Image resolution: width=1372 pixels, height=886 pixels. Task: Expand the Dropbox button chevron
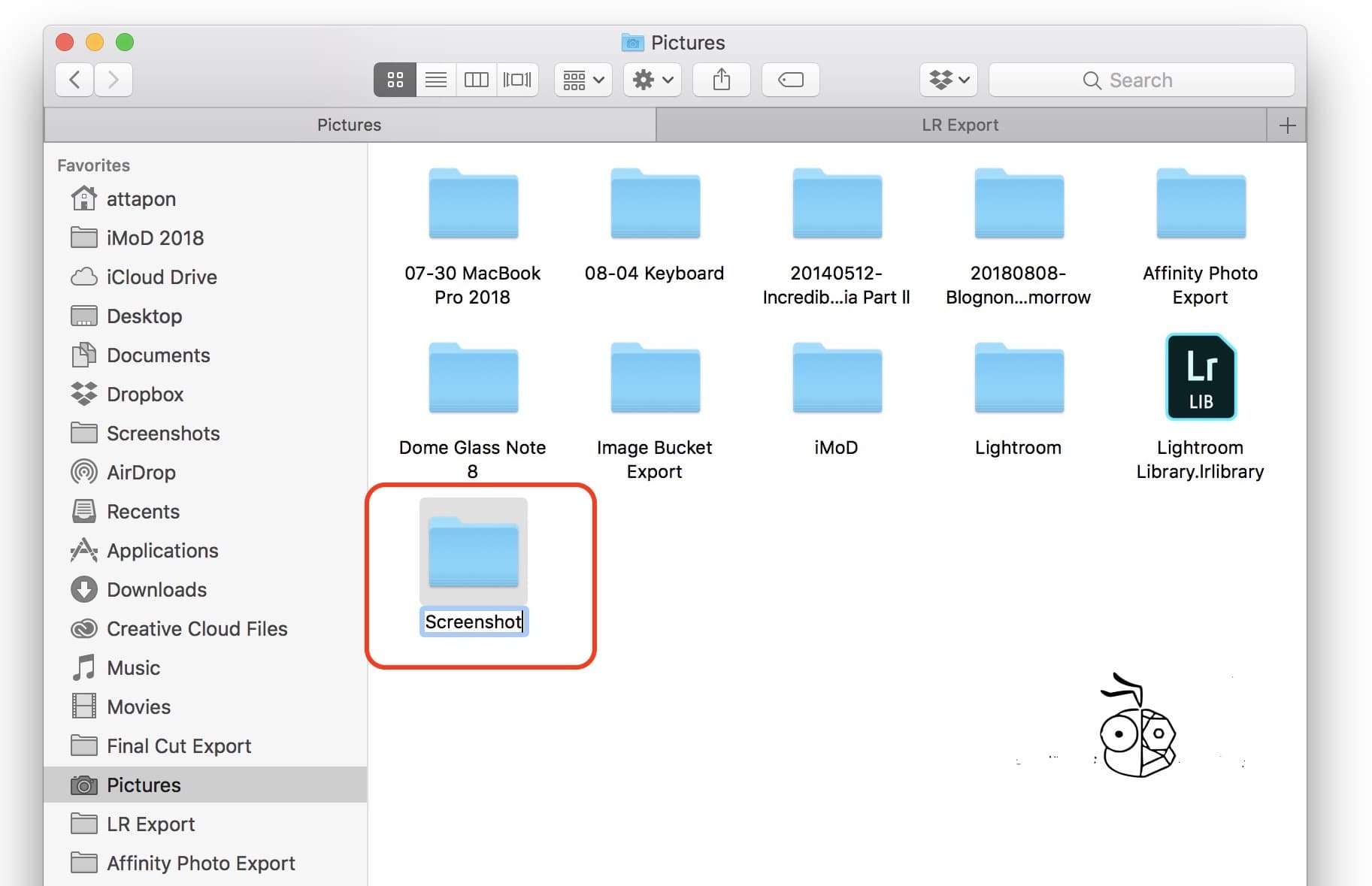coord(965,80)
